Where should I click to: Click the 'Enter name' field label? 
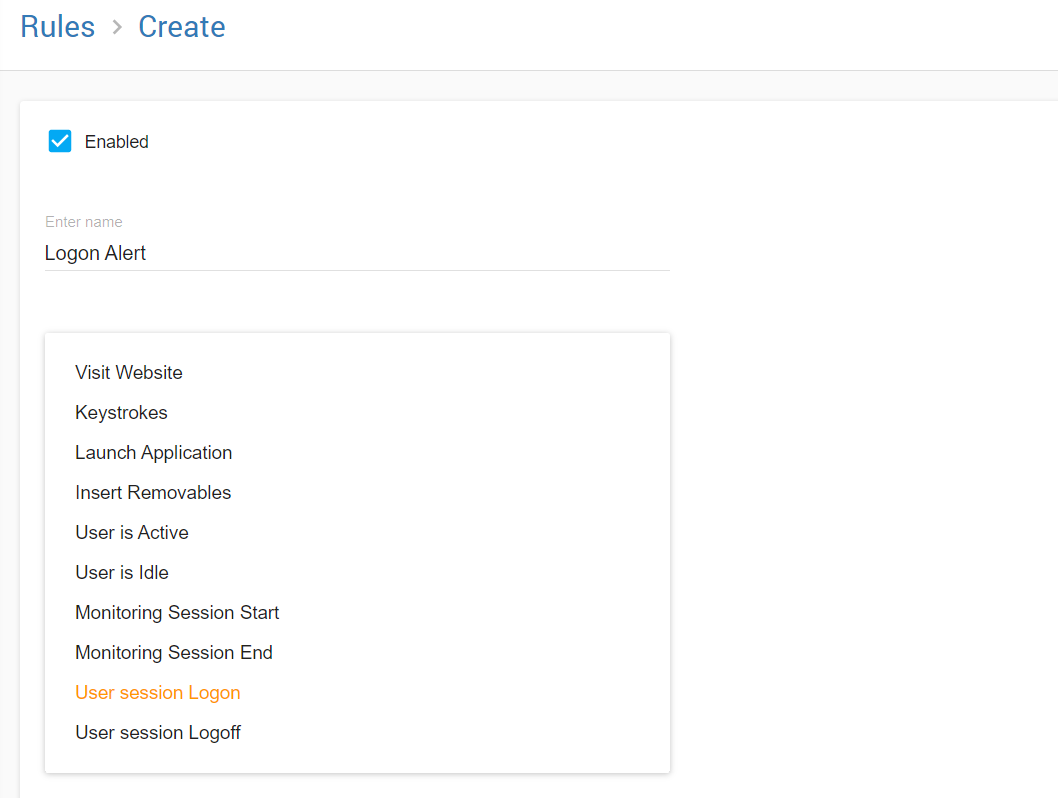click(84, 222)
